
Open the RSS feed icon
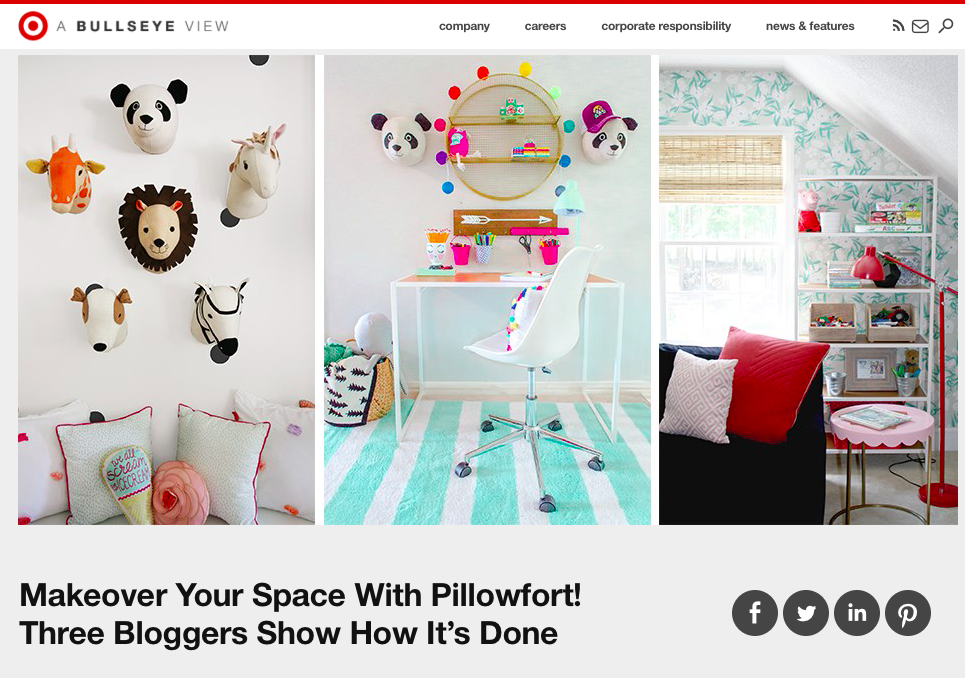(899, 26)
